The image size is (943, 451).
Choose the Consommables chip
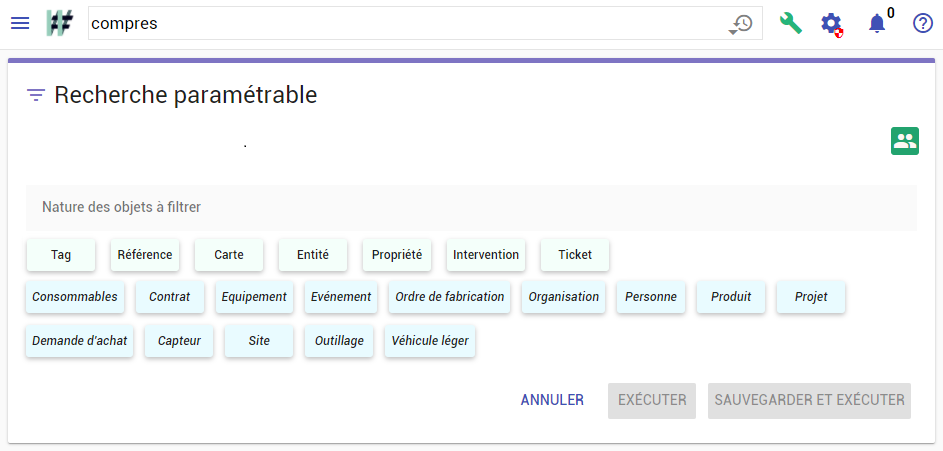tap(75, 297)
